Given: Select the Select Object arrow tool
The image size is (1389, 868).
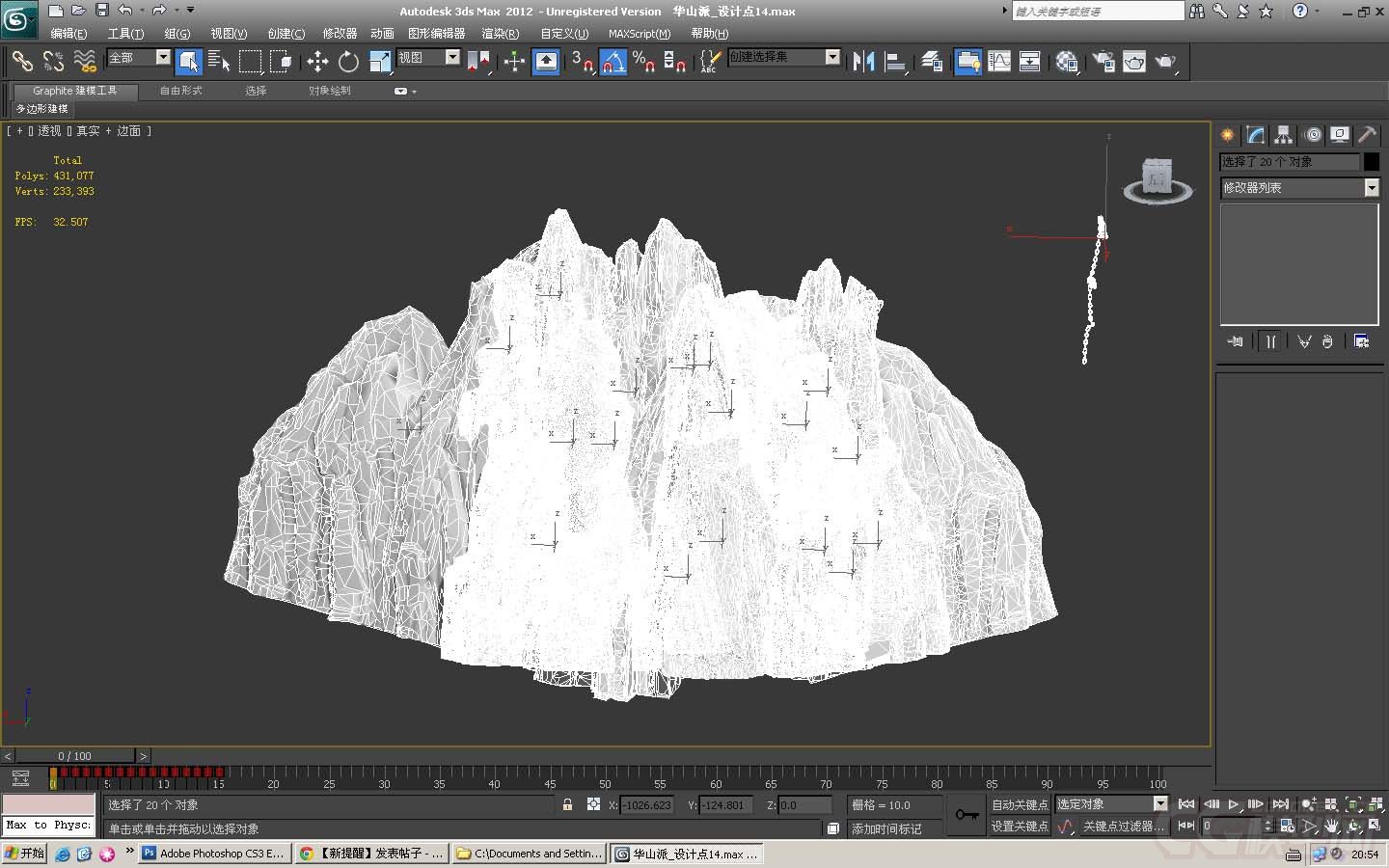Looking at the screenshot, I should point(189,61).
